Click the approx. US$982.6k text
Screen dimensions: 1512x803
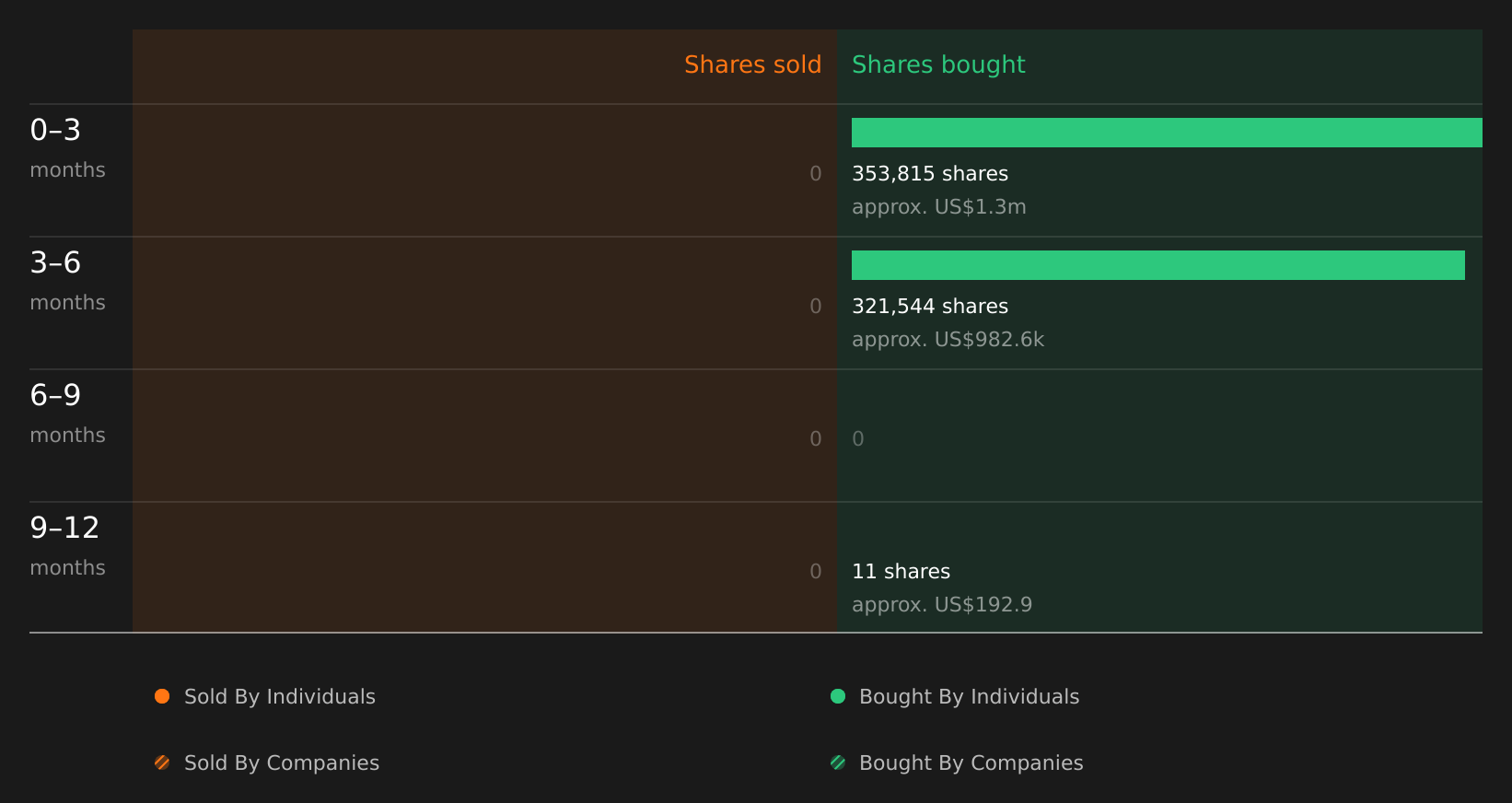click(948, 340)
